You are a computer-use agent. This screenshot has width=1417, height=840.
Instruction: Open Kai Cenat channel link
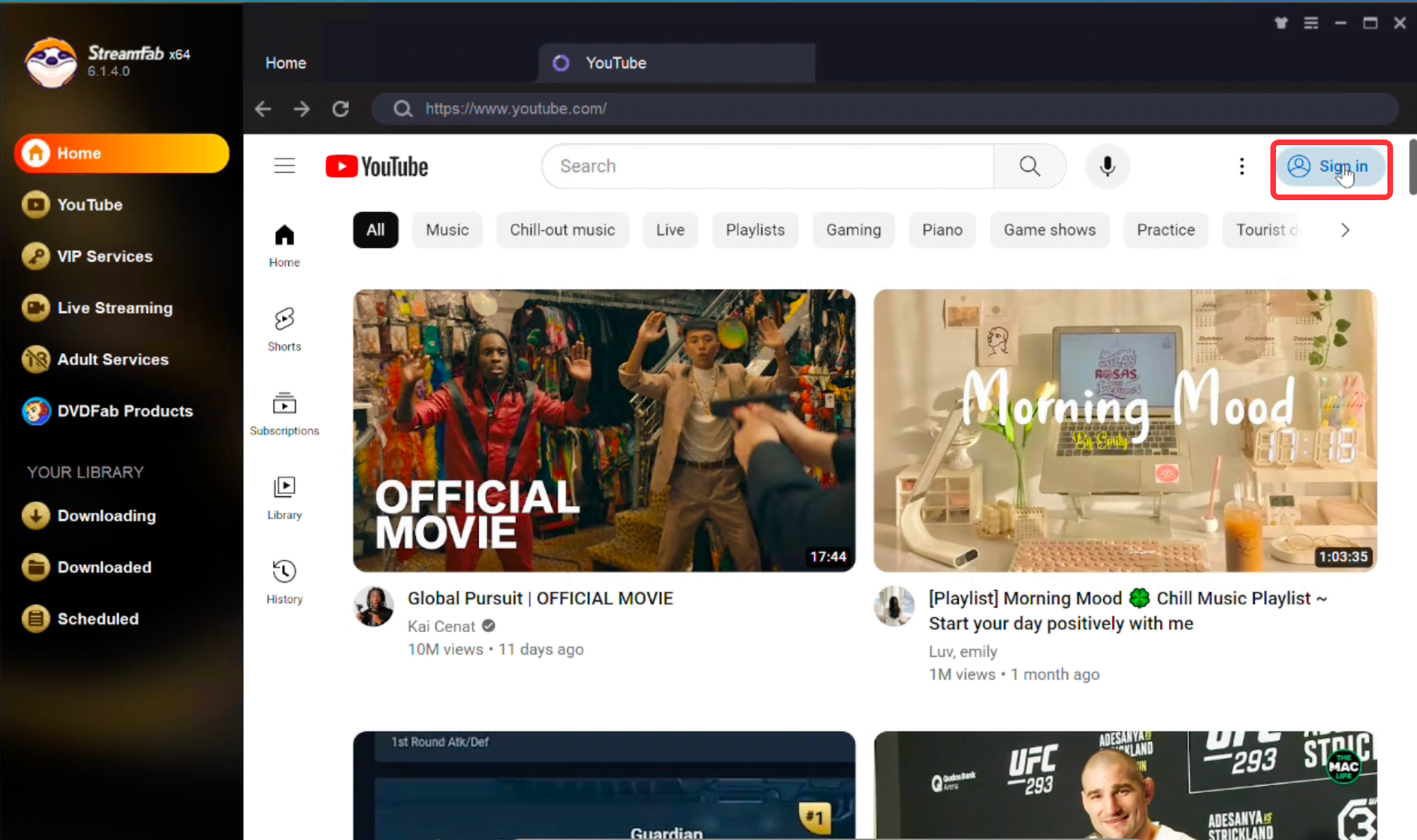tap(441, 626)
